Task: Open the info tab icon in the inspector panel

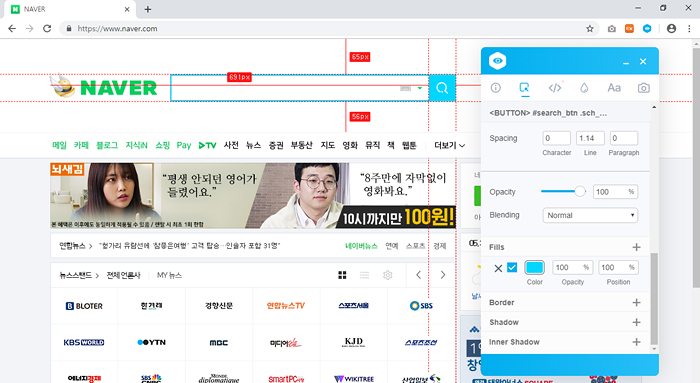Action: click(496, 88)
